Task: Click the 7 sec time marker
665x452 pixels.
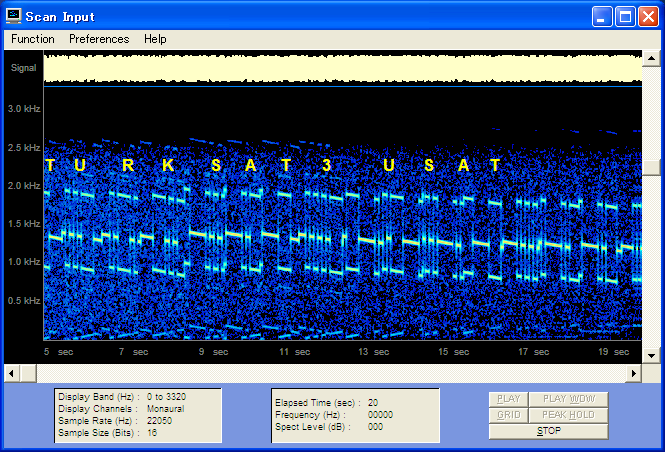Action: [x=133, y=352]
